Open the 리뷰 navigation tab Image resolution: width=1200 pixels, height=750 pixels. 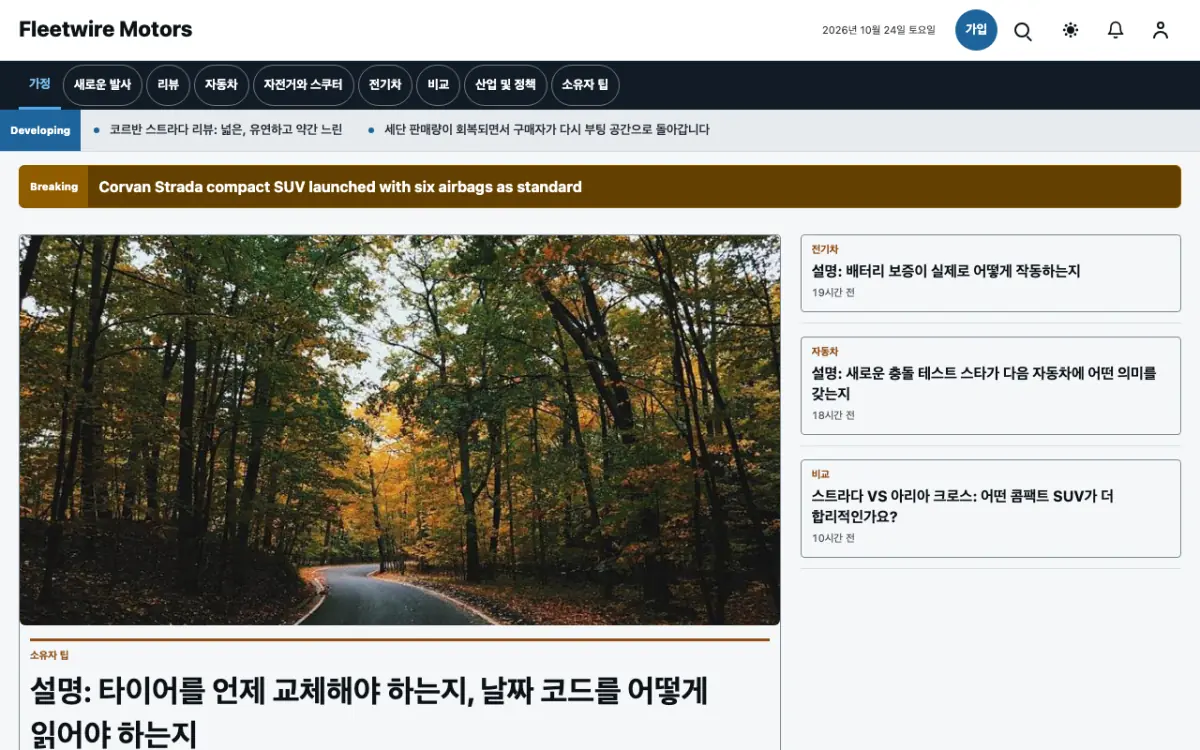168,85
